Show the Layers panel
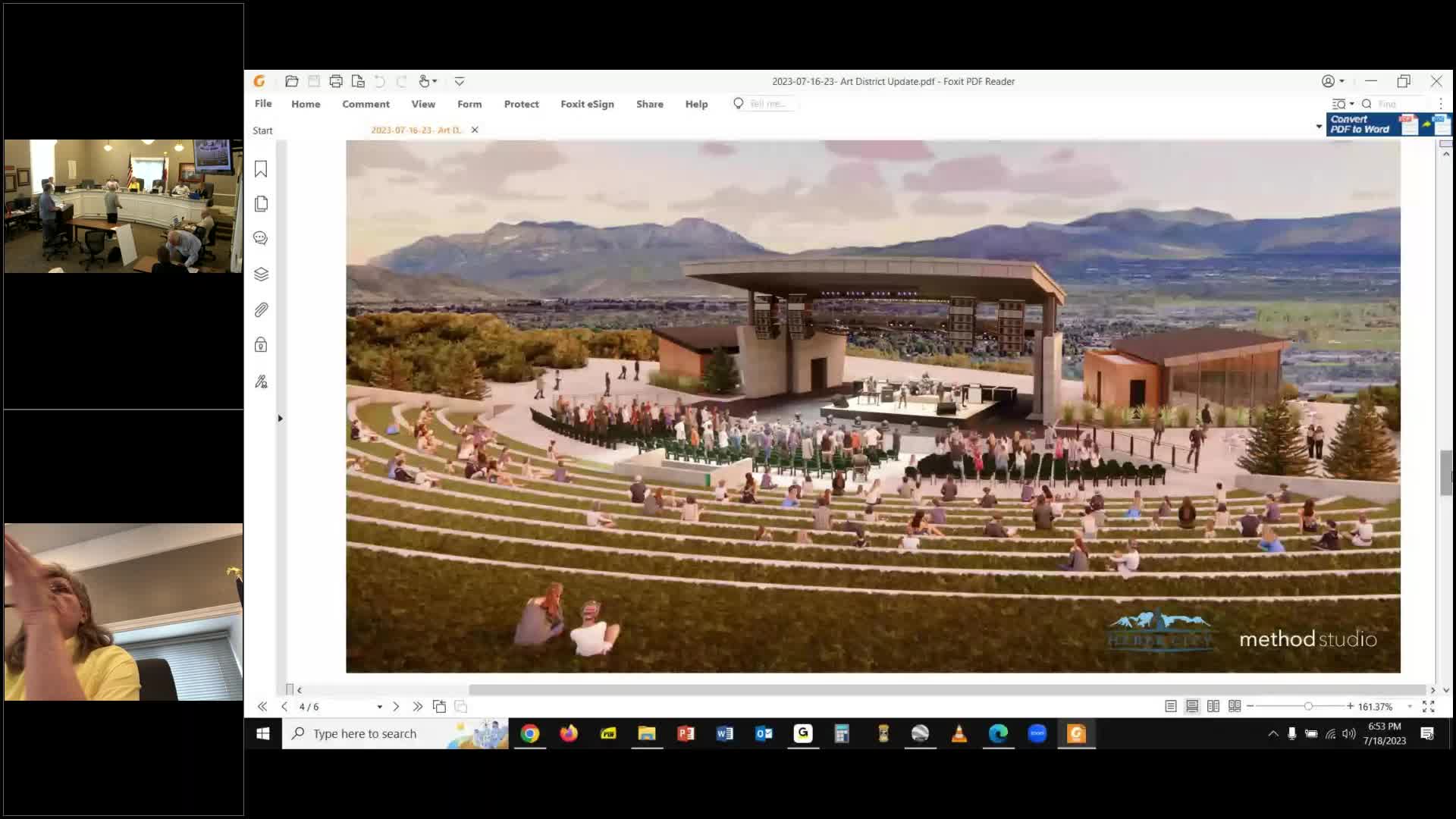 click(261, 274)
